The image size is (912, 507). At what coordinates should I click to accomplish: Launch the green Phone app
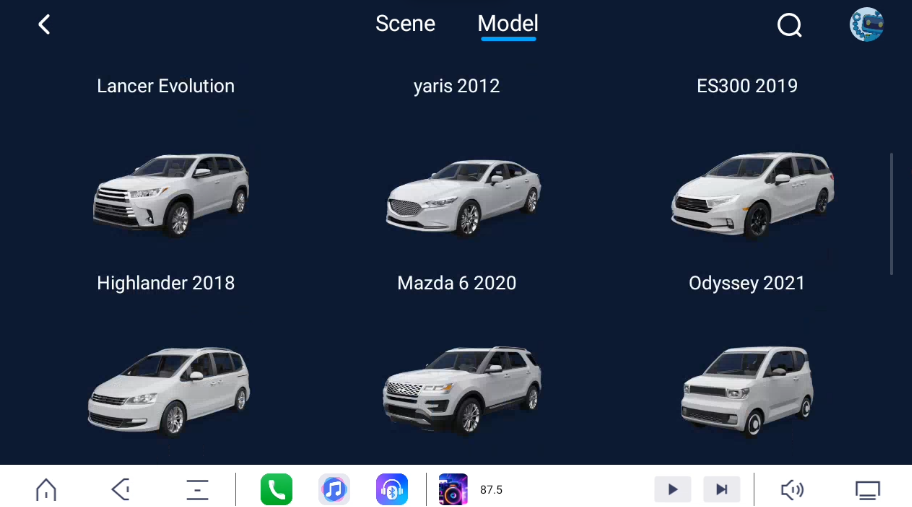click(x=276, y=490)
